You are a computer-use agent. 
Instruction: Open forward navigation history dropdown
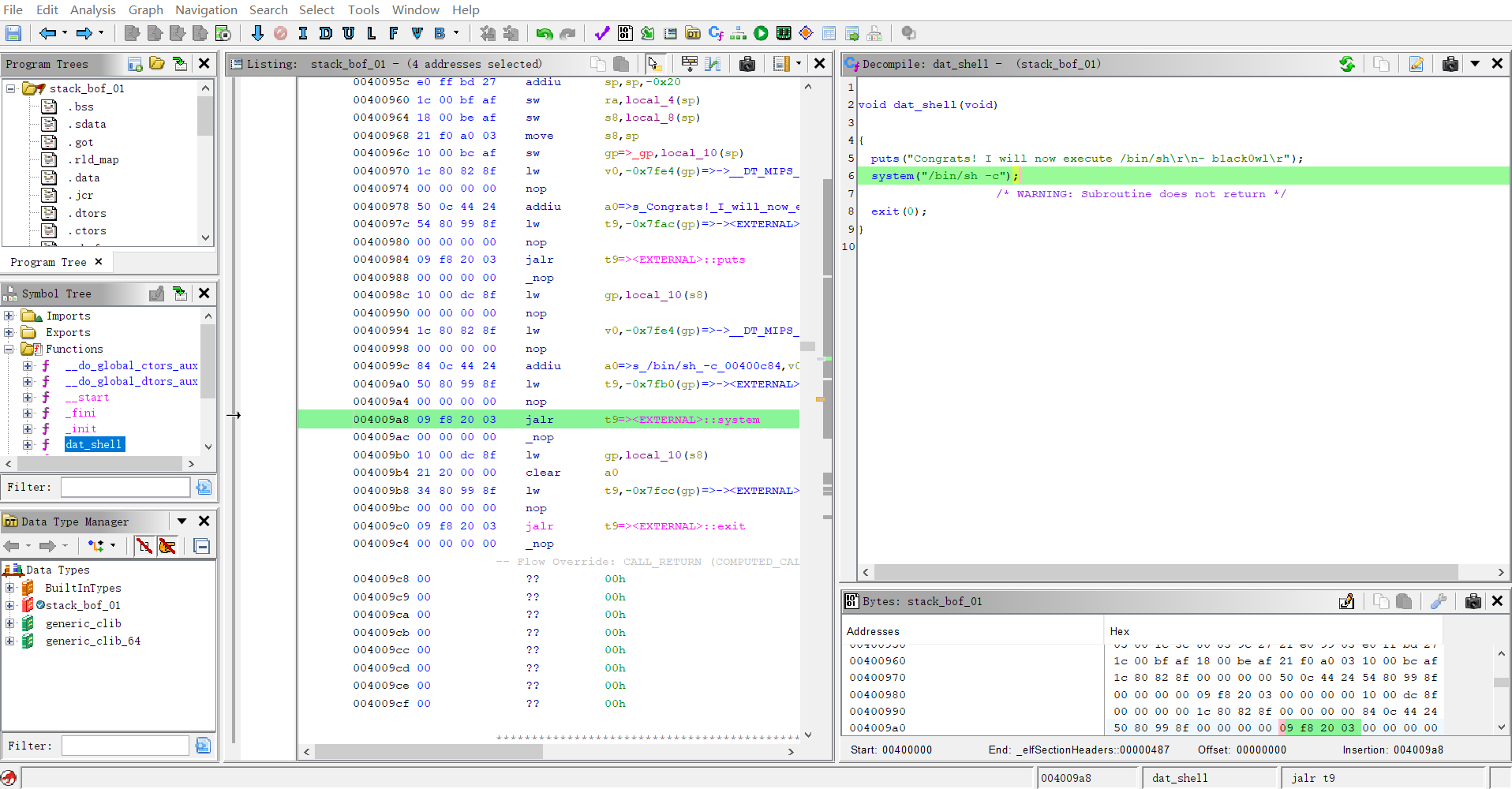tap(101, 33)
